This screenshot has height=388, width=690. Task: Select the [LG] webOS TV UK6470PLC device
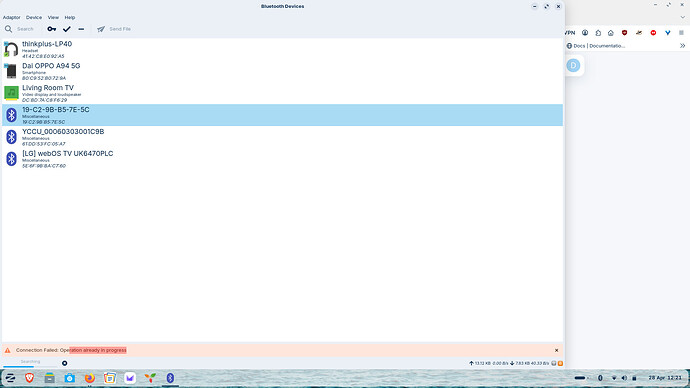click(x=282, y=159)
